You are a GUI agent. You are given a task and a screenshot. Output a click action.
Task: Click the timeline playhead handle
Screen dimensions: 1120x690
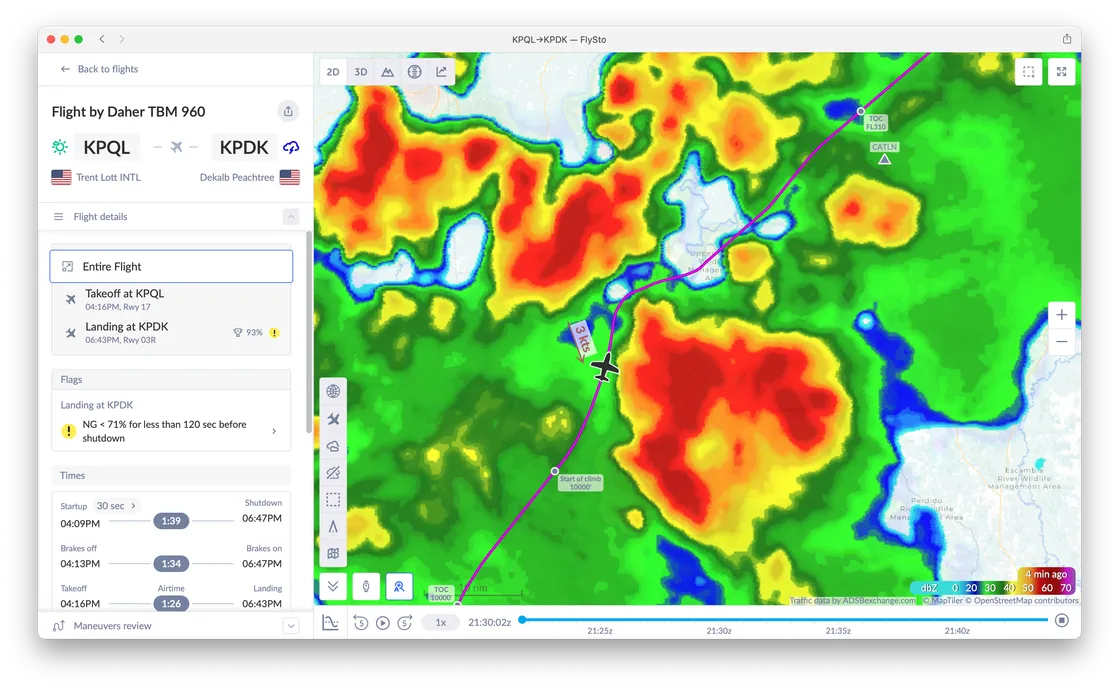[x=522, y=619]
